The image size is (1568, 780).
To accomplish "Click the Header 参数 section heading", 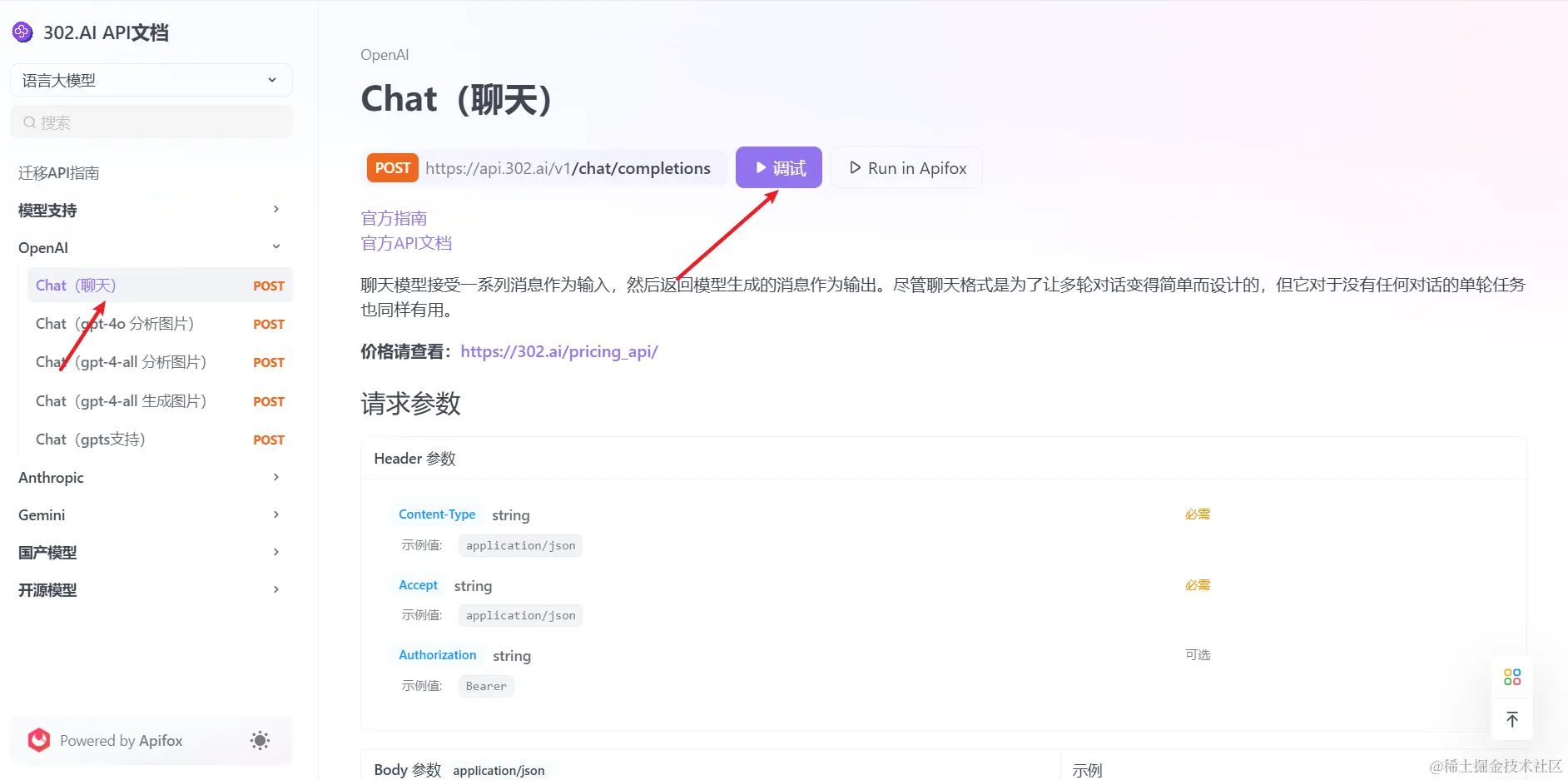I will (414, 459).
